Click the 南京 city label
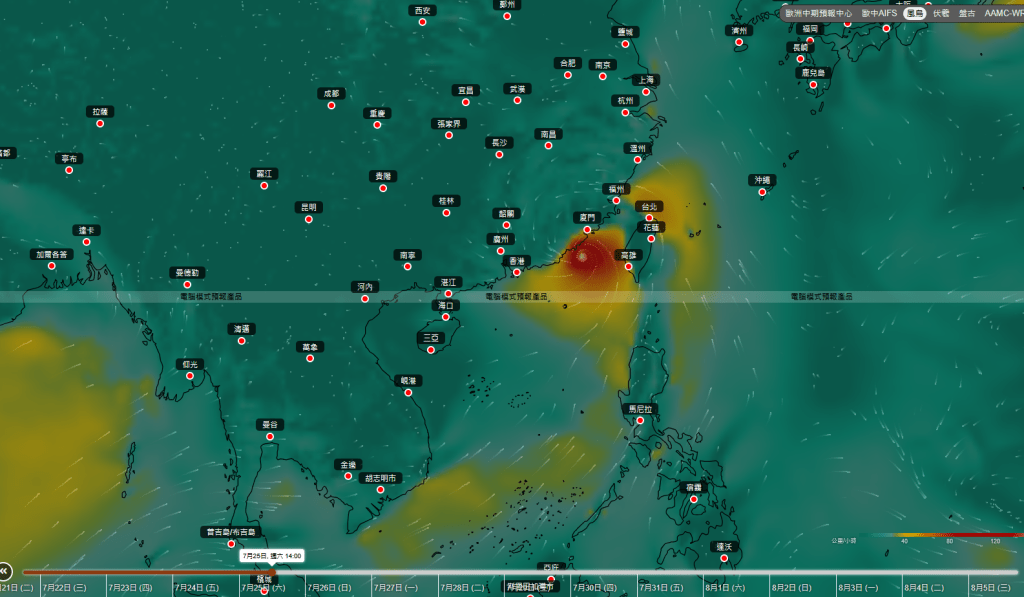The width and height of the screenshot is (1024, 597). click(x=603, y=65)
